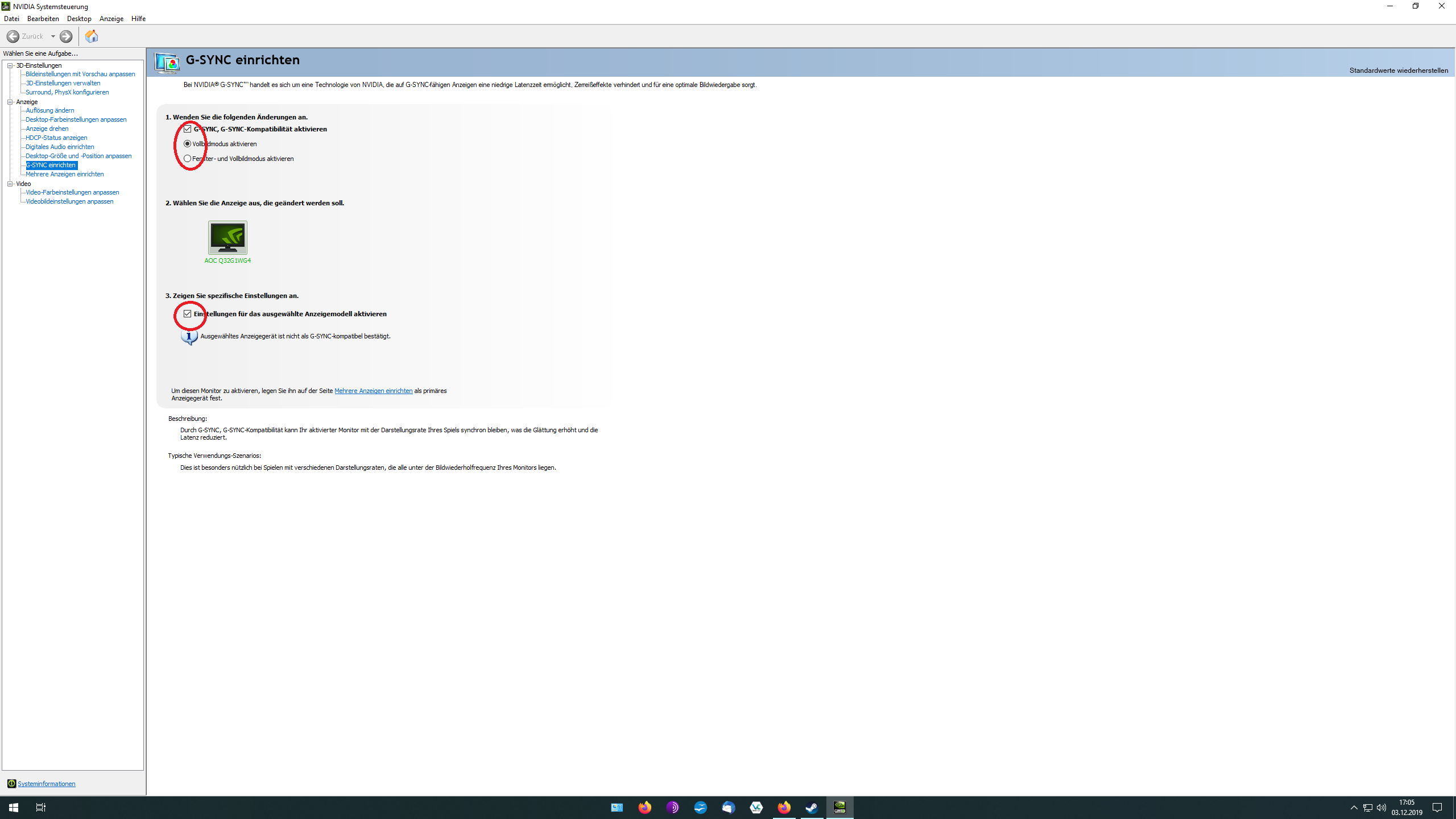
Task: Open Task View on the taskbar
Action: click(x=41, y=808)
